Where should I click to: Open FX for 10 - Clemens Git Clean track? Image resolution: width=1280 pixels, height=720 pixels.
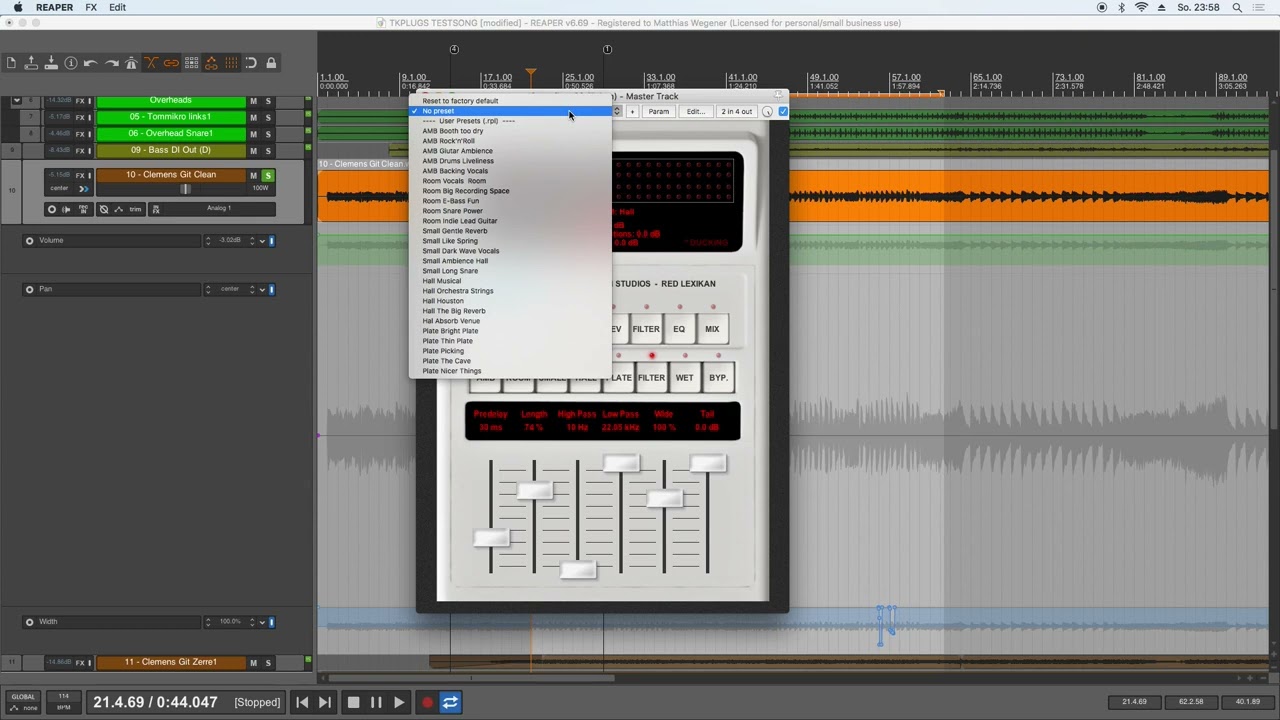pos(80,175)
